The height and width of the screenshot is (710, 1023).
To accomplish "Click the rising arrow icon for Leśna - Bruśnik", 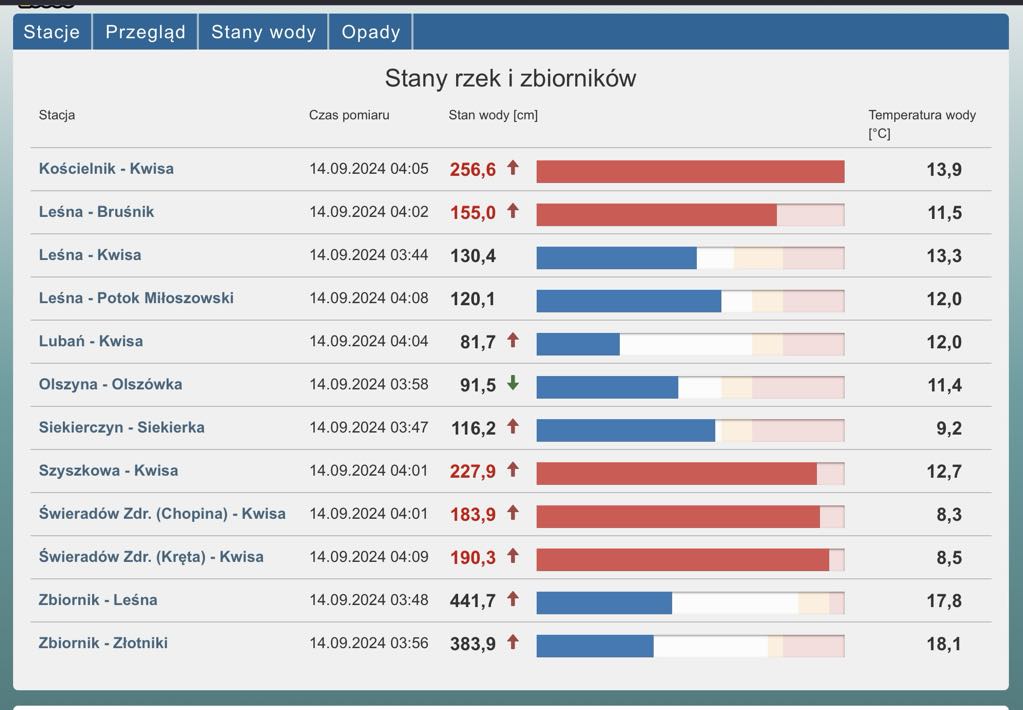I will (513, 211).
